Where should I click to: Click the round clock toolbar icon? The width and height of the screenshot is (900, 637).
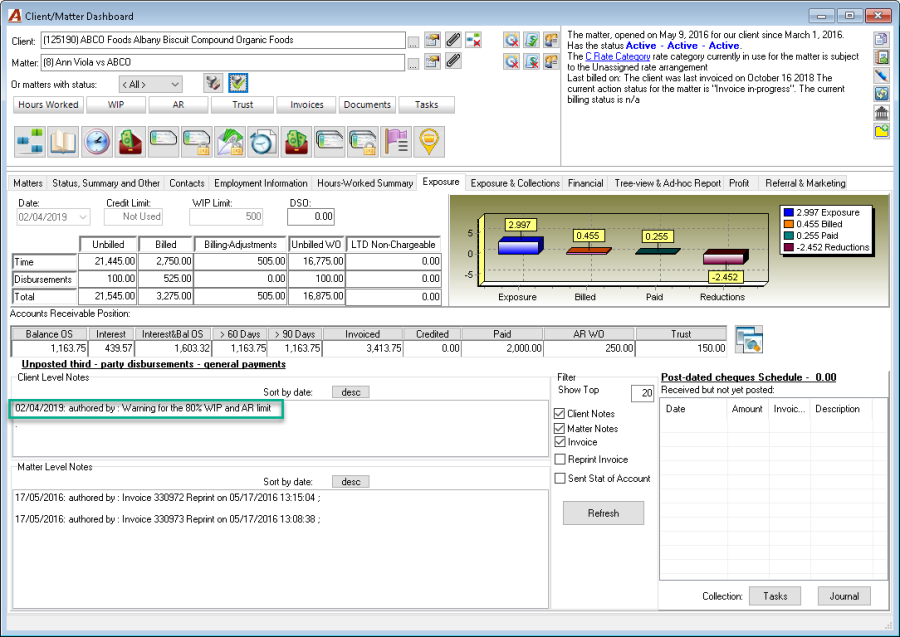click(96, 141)
